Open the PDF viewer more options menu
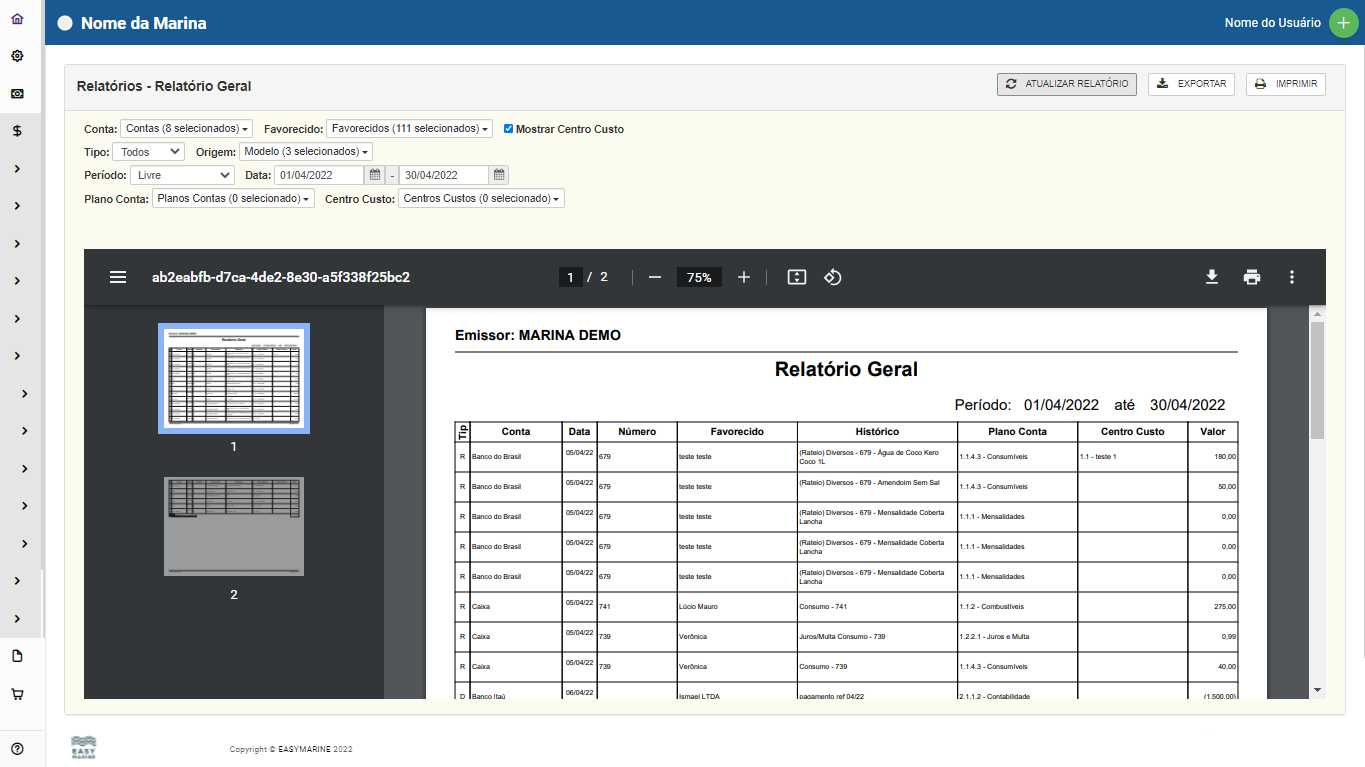Image resolution: width=1365 pixels, height=767 pixels. (x=1292, y=277)
